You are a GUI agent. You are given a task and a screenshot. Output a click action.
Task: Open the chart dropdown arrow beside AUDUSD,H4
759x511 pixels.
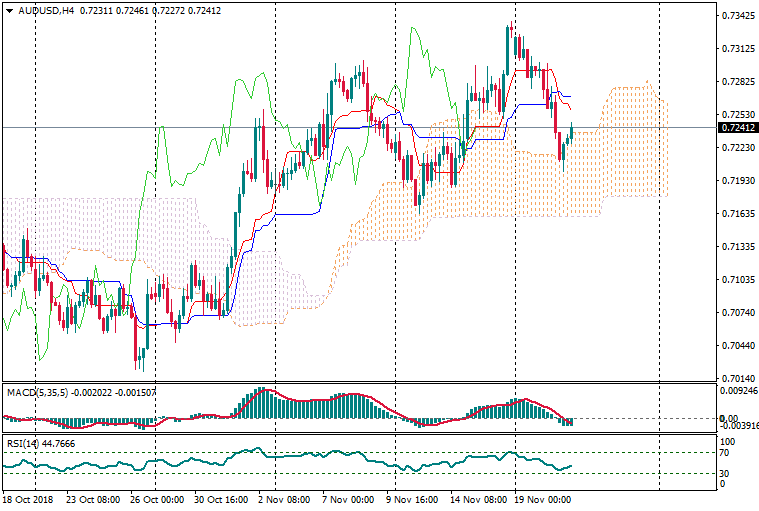tap(10, 11)
